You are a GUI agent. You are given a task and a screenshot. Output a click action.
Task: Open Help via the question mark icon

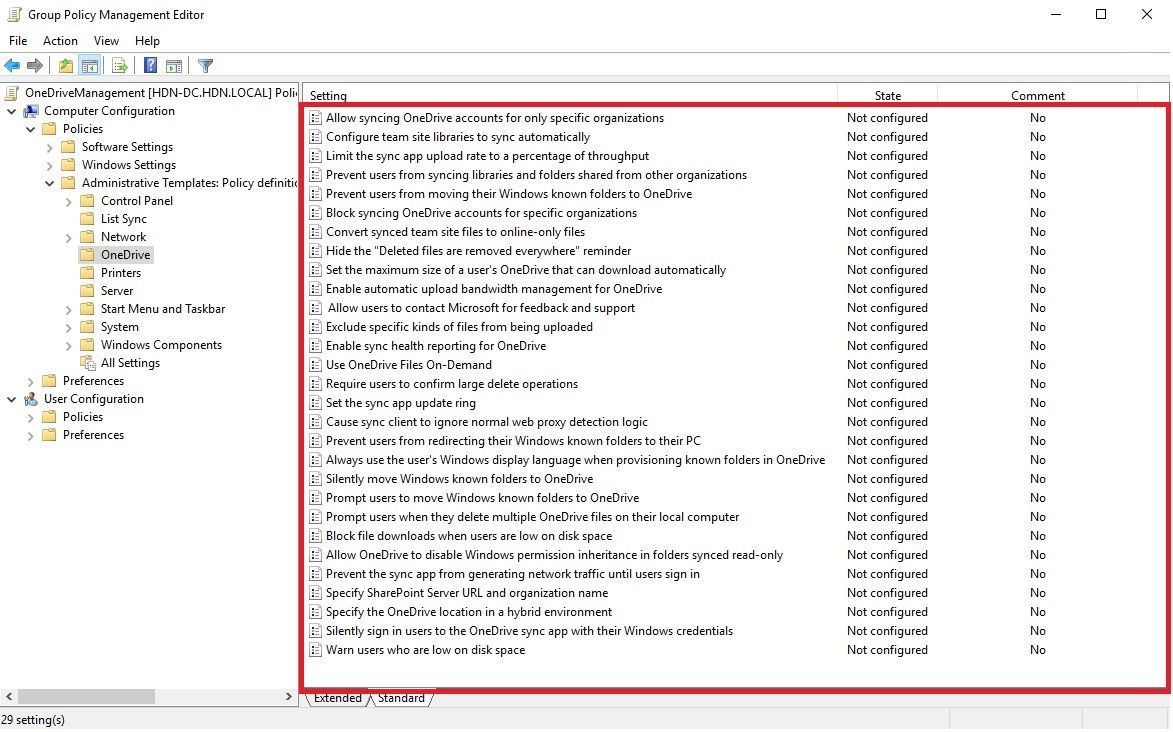coord(150,66)
